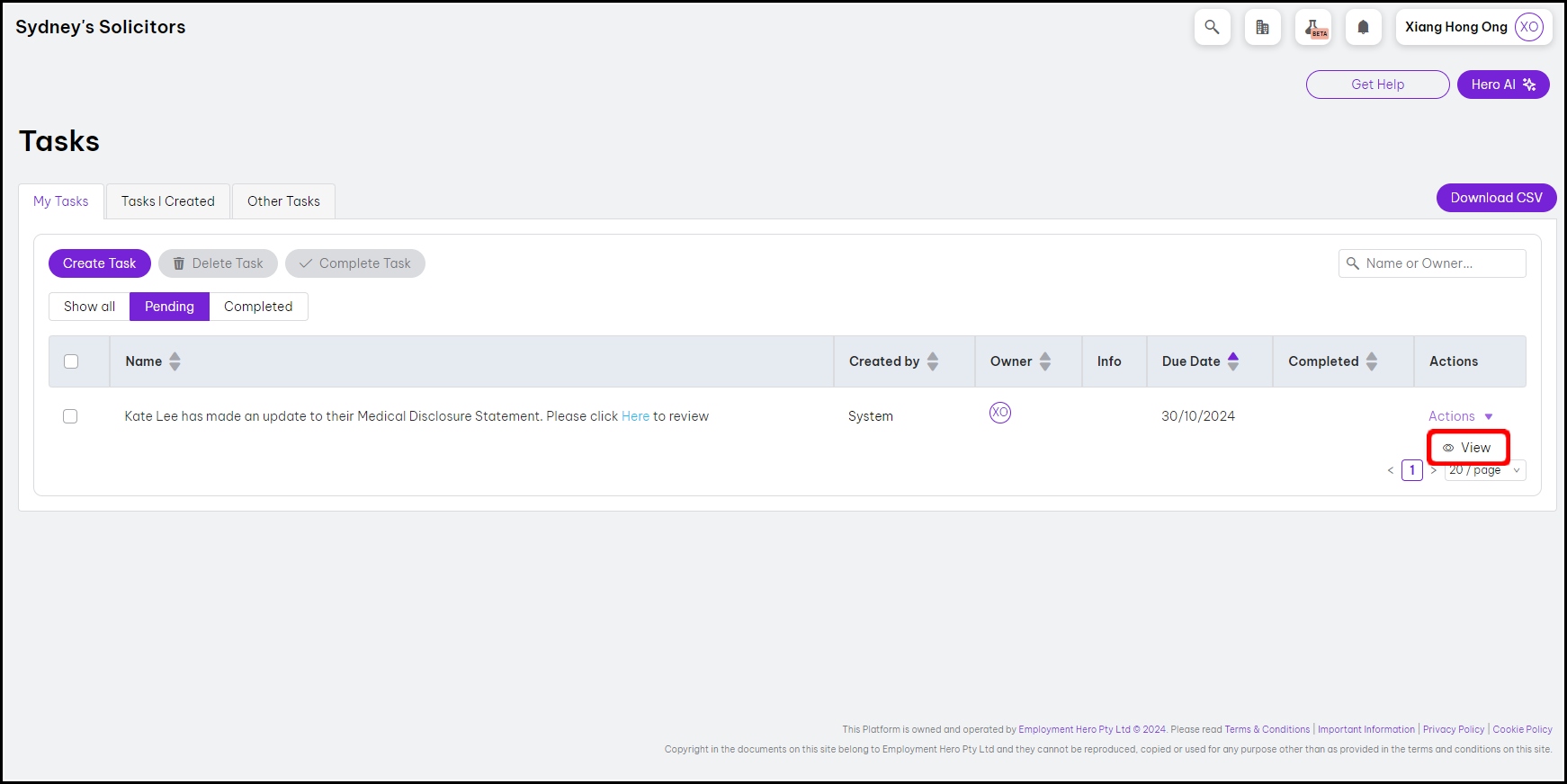
Task: Select the Completed filter toggle
Action: [258, 307]
